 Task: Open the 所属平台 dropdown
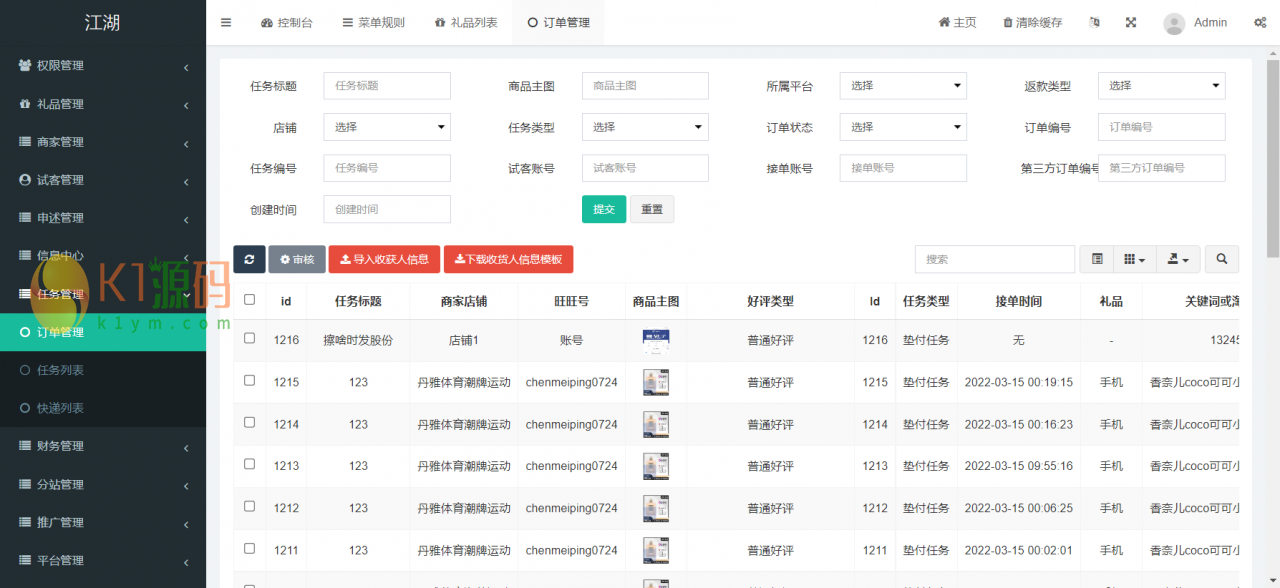902,86
